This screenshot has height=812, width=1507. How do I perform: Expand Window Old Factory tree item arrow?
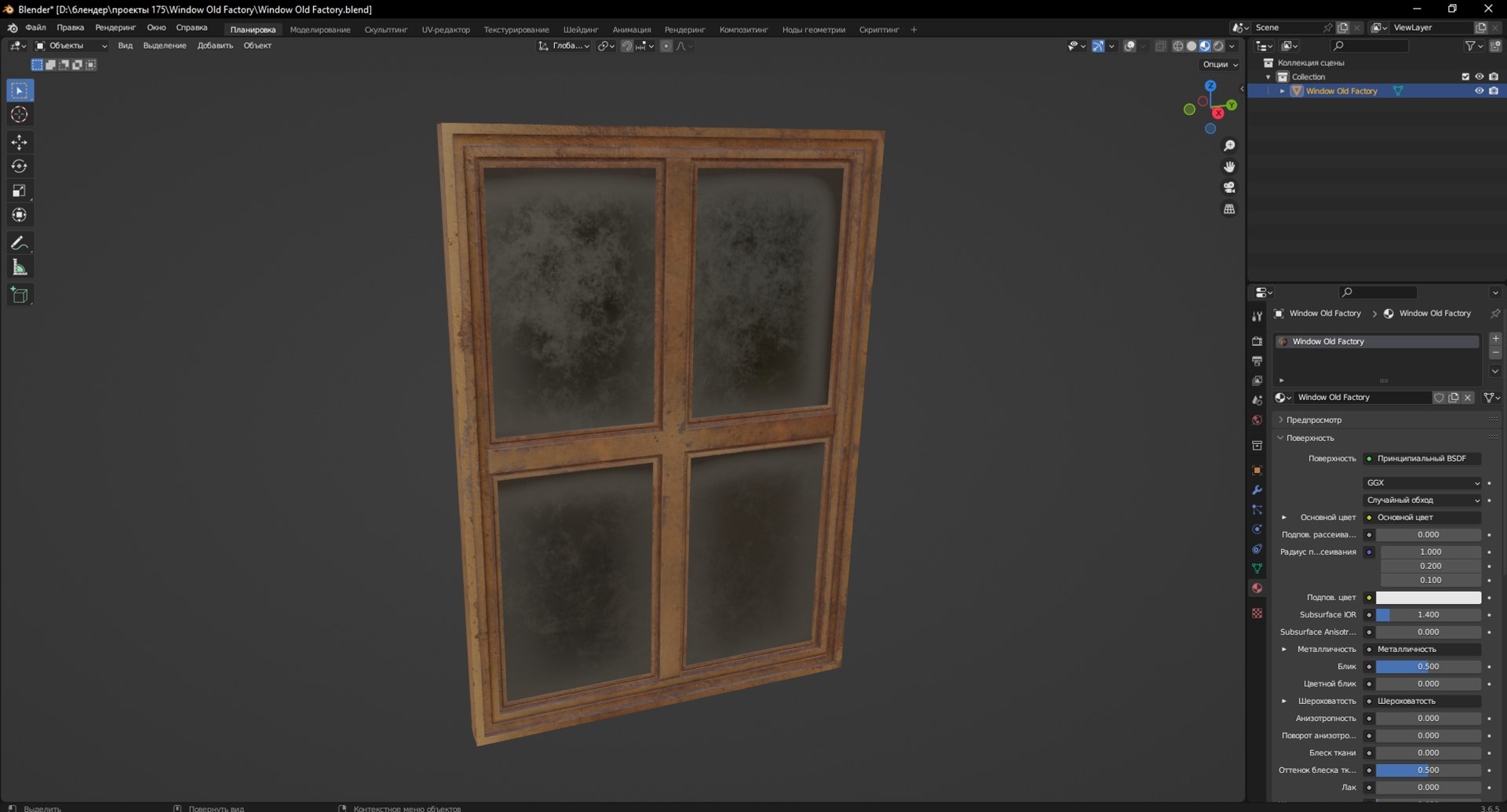(1283, 91)
